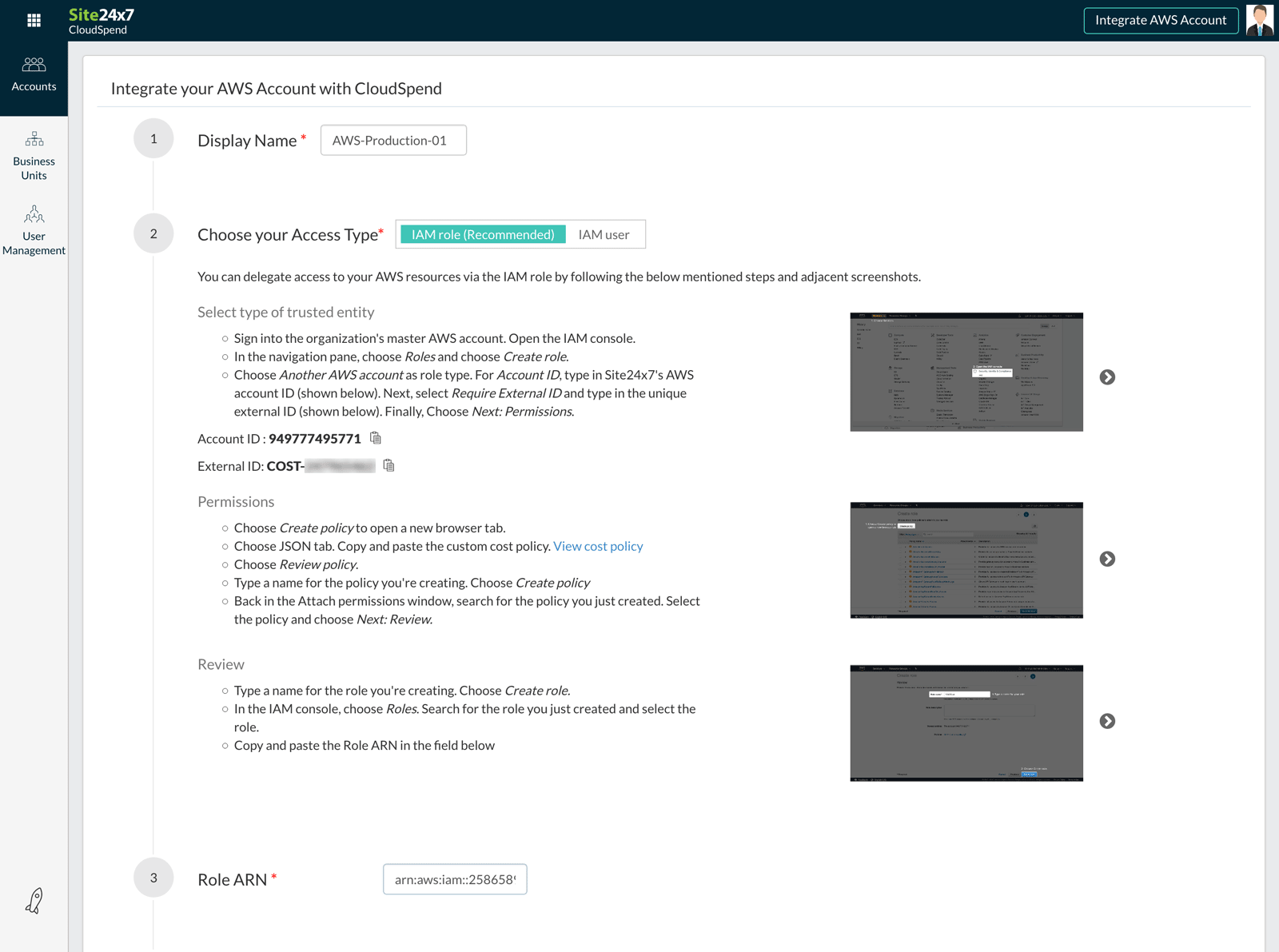This screenshot has width=1279, height=952.
Task: Select the Accounts sidebar icon
Action: click(x=34, y=74)
